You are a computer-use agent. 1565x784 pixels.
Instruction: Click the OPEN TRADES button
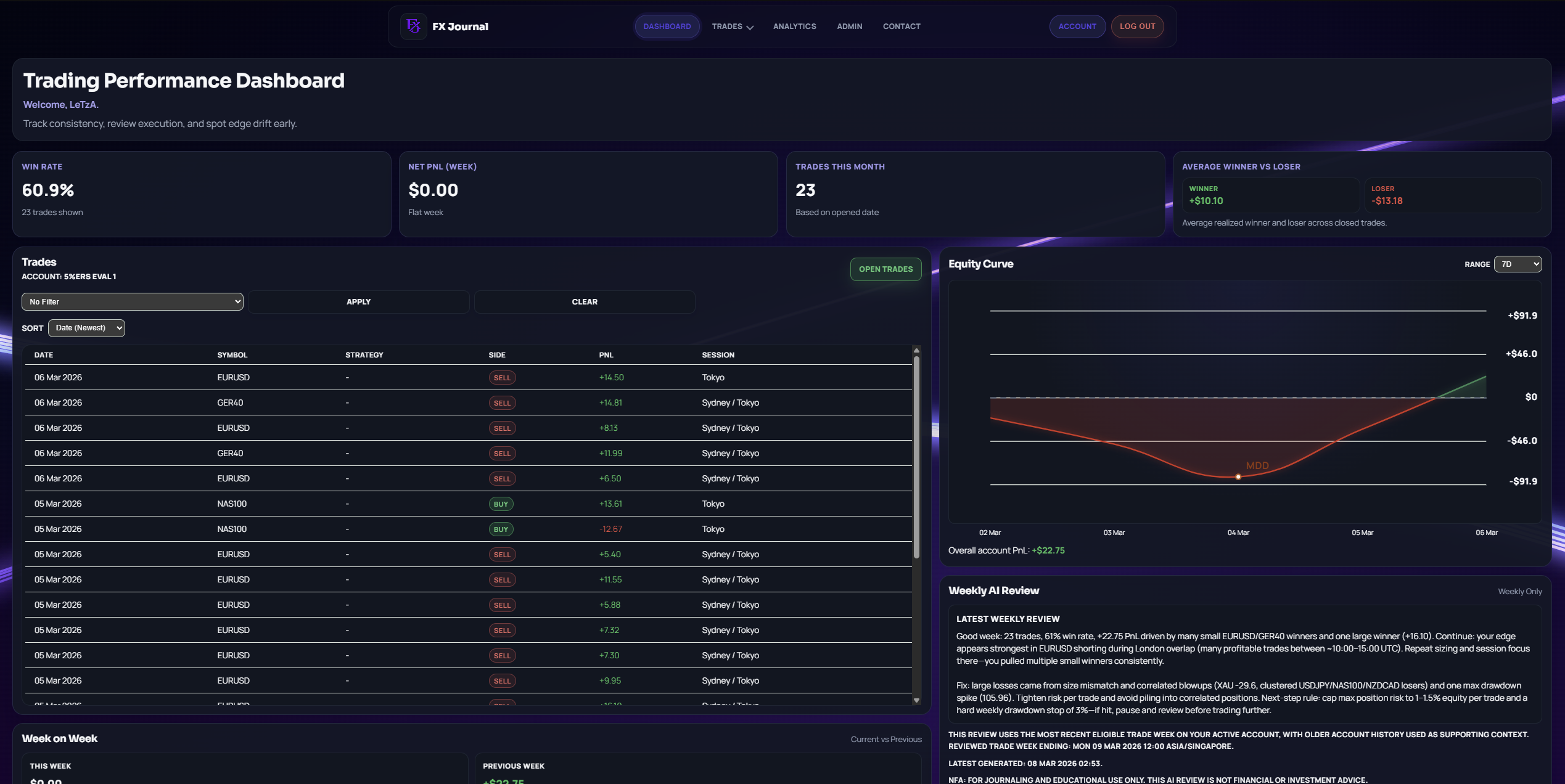tap(885, 269)
